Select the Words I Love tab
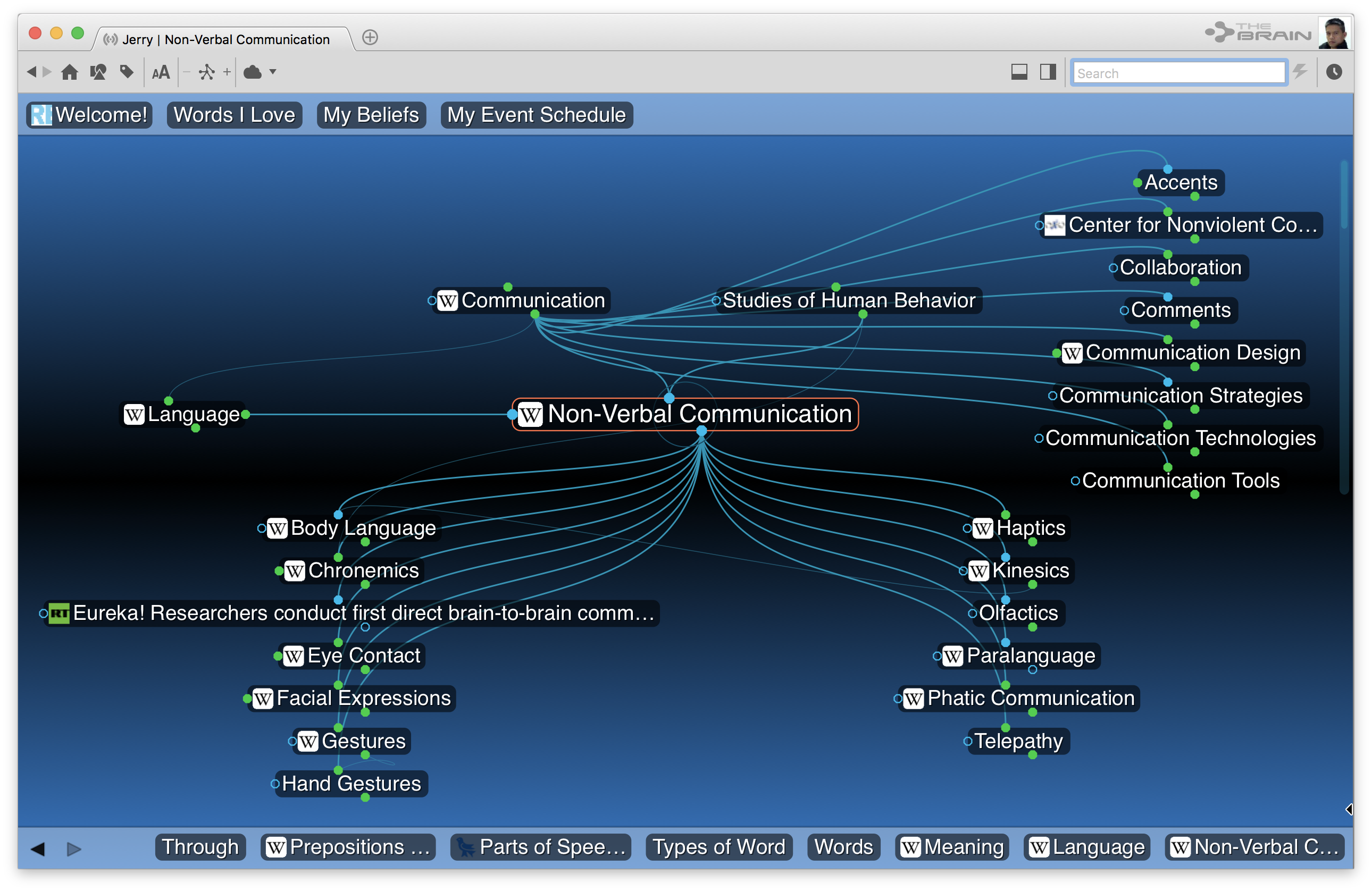The height and width of the screenshot is (891, 1372). (x=233, y=114)
